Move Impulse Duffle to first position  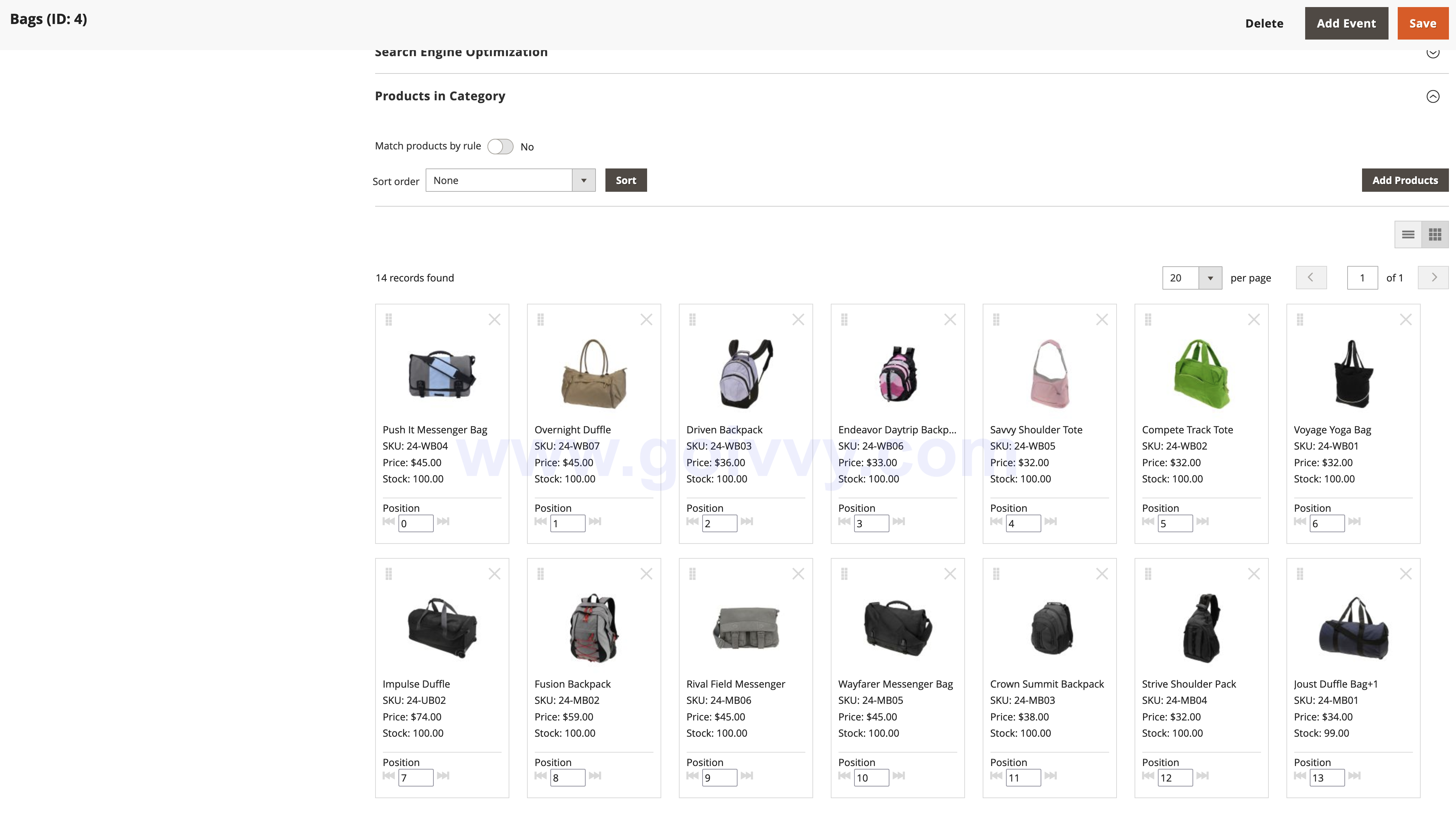(x=389, y=777)
